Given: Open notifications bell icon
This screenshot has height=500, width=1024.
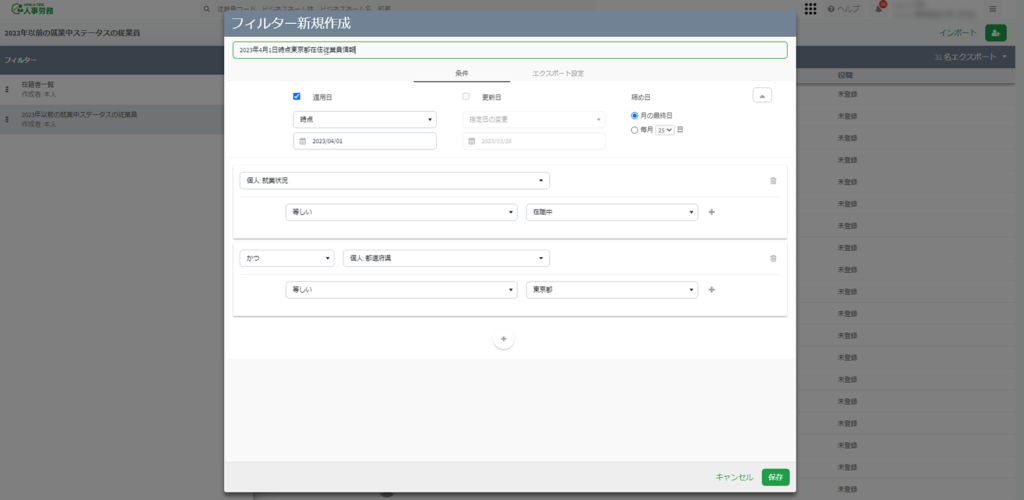Looking at the screenshot, I should pos(879,9).
